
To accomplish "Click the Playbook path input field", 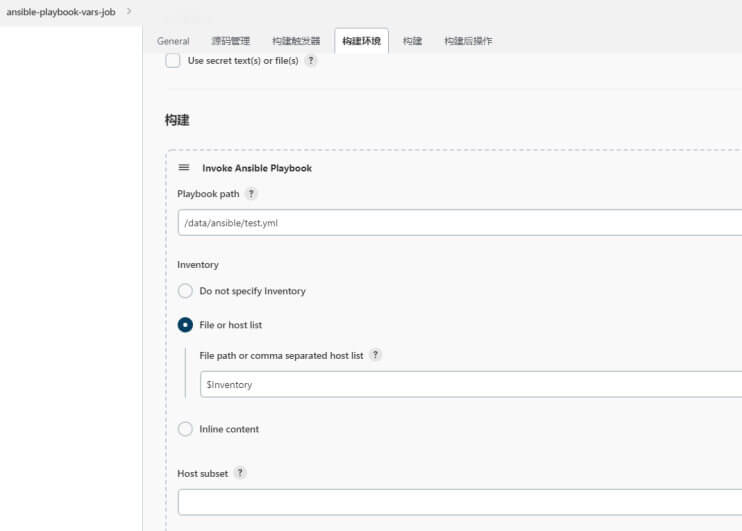I will coord(459,222).
